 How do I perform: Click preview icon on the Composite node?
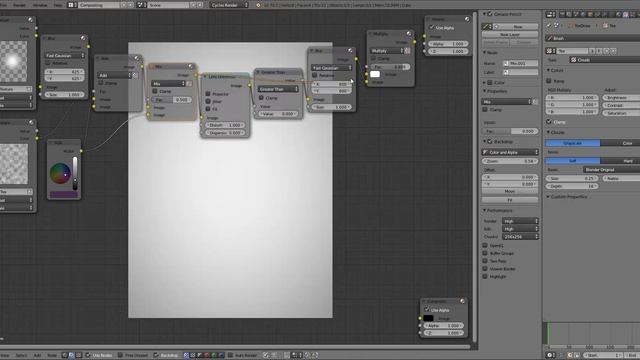(462, 301)
